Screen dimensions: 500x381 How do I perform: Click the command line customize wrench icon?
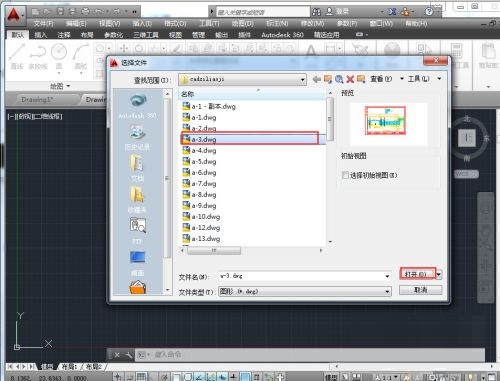click(x=129, y=355)
